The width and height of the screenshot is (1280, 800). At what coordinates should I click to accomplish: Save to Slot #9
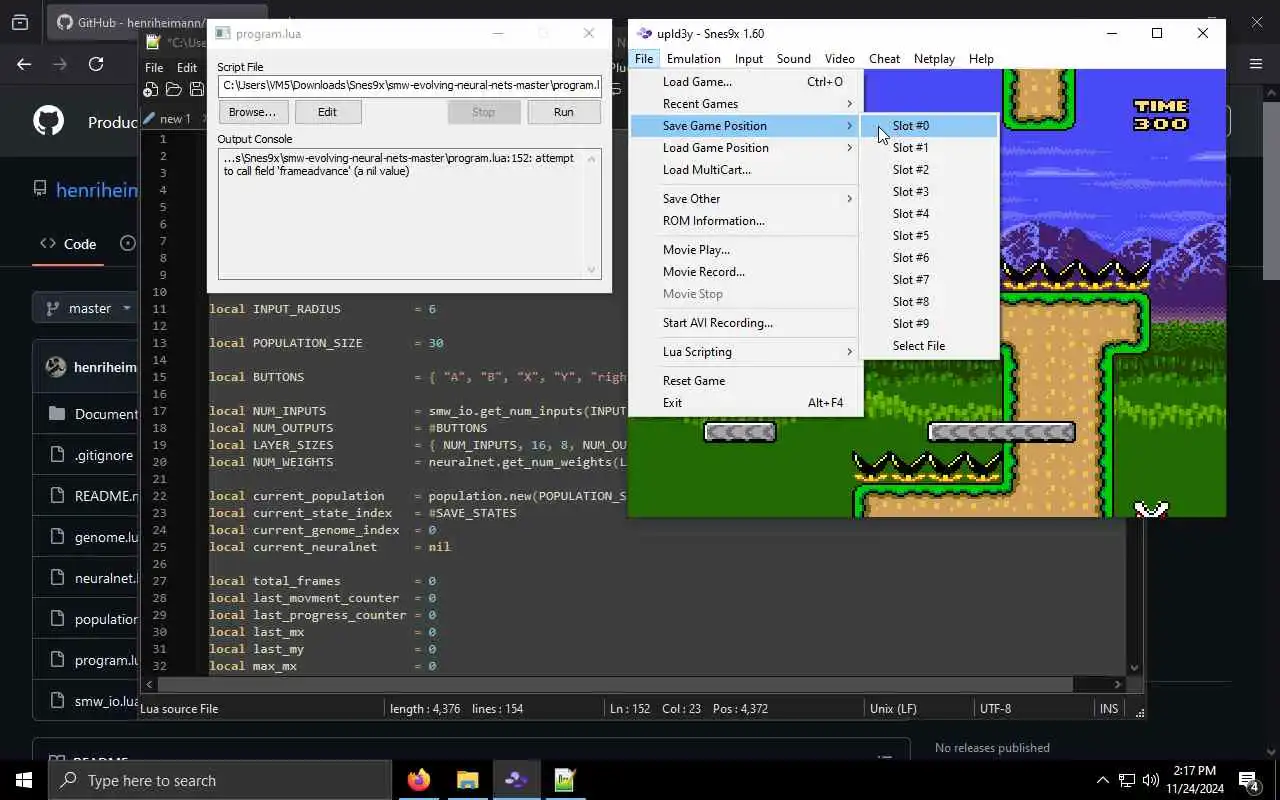[x=929, y=324]
